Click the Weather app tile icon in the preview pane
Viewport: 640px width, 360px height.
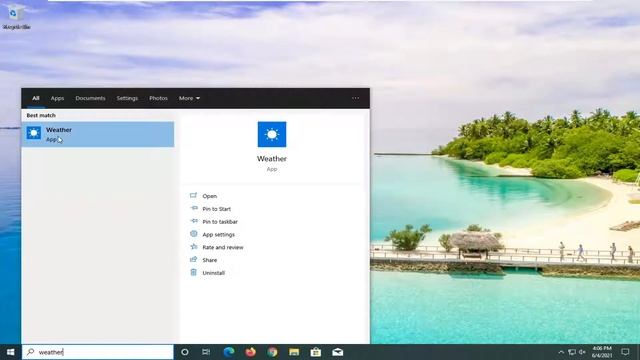pyautogui.click(x=272, y=134)
